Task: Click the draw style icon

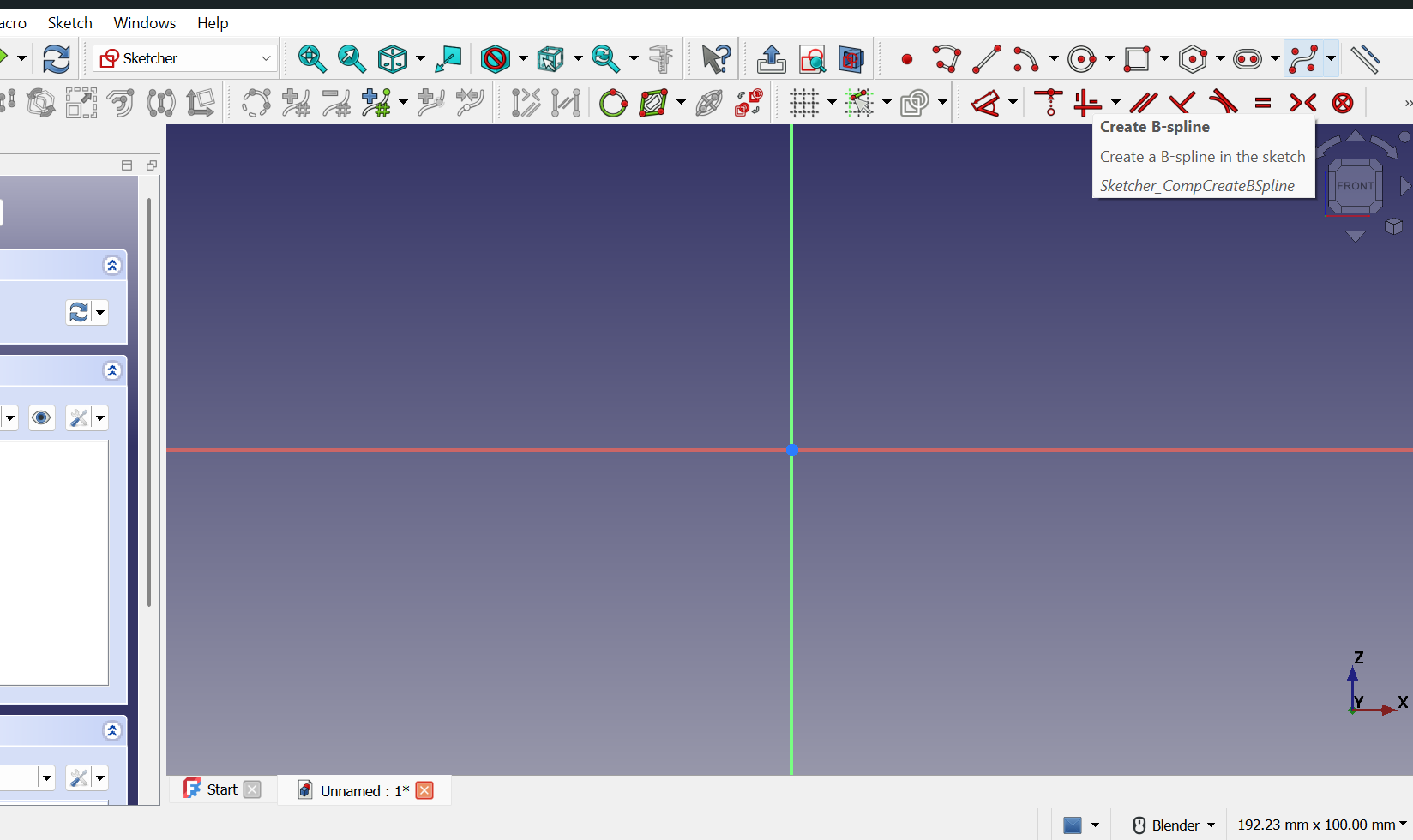Action: (496, 58)
